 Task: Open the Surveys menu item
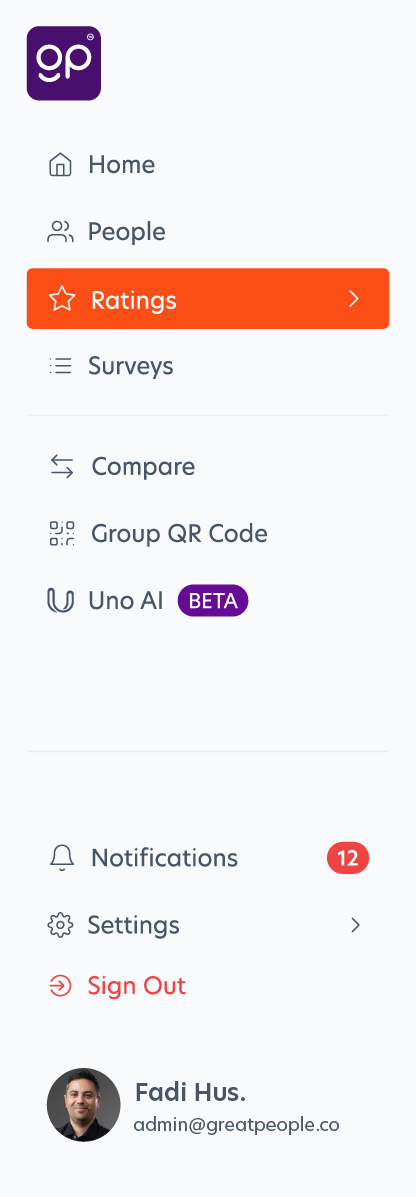[208, 366]
